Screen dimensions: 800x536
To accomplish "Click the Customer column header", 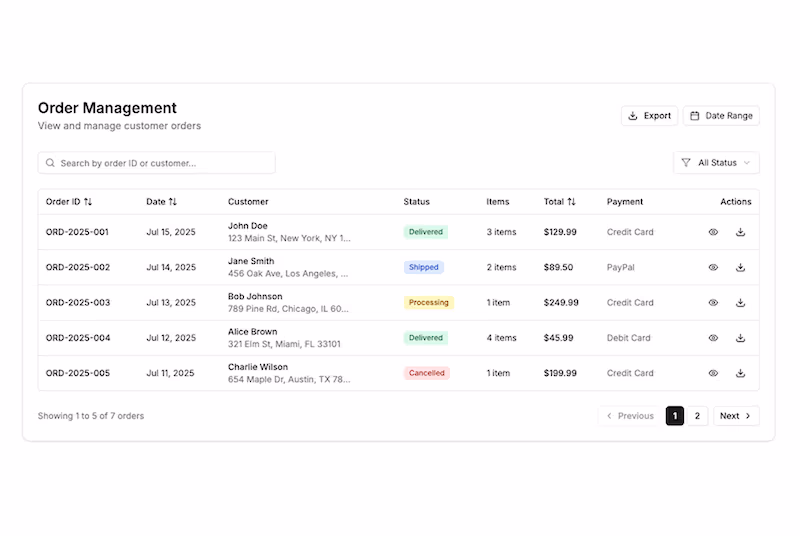I will (x=248, y=201).
